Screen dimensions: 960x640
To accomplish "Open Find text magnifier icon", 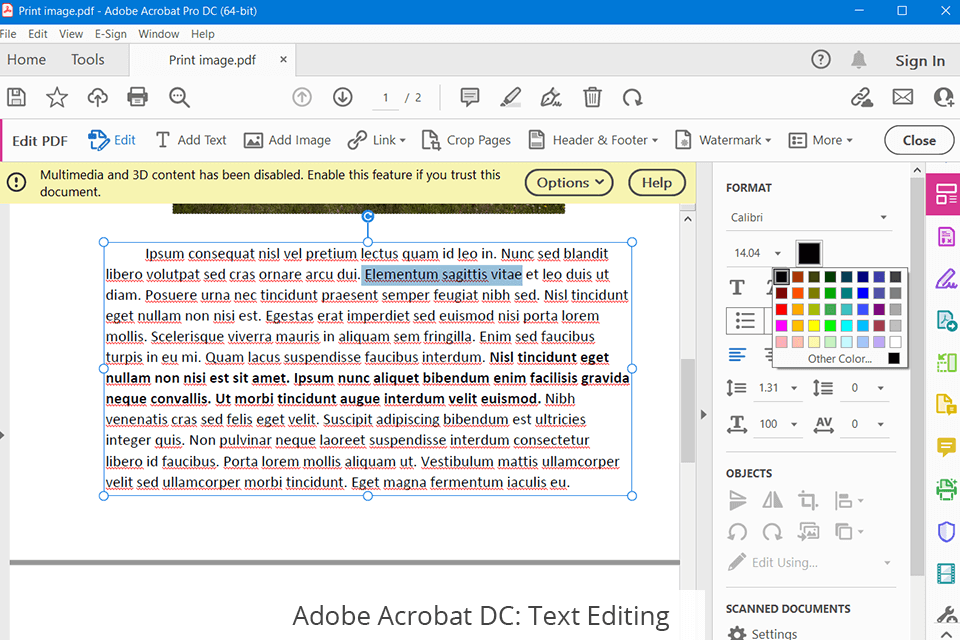I will 179,97.
